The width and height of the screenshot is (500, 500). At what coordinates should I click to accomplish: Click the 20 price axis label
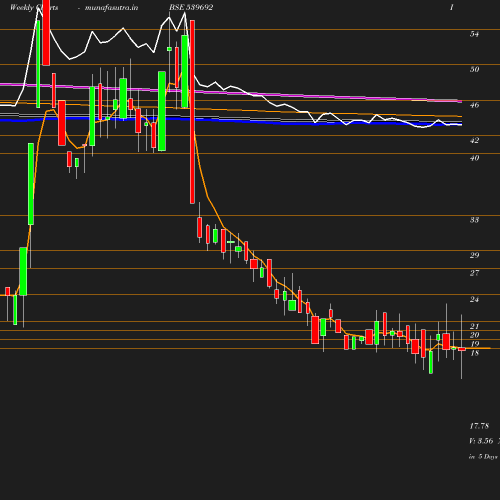[x=474, y=335]
